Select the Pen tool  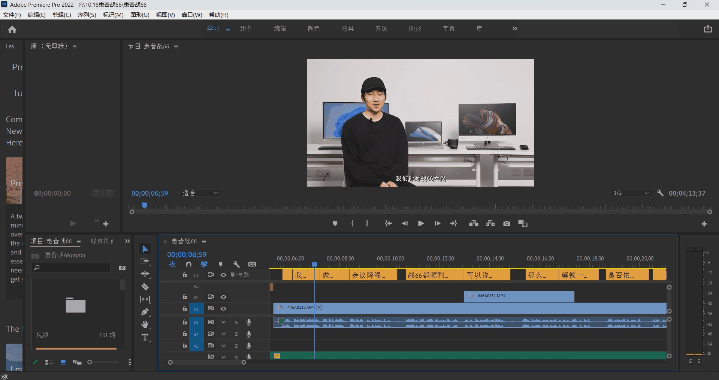click(145, 312)
